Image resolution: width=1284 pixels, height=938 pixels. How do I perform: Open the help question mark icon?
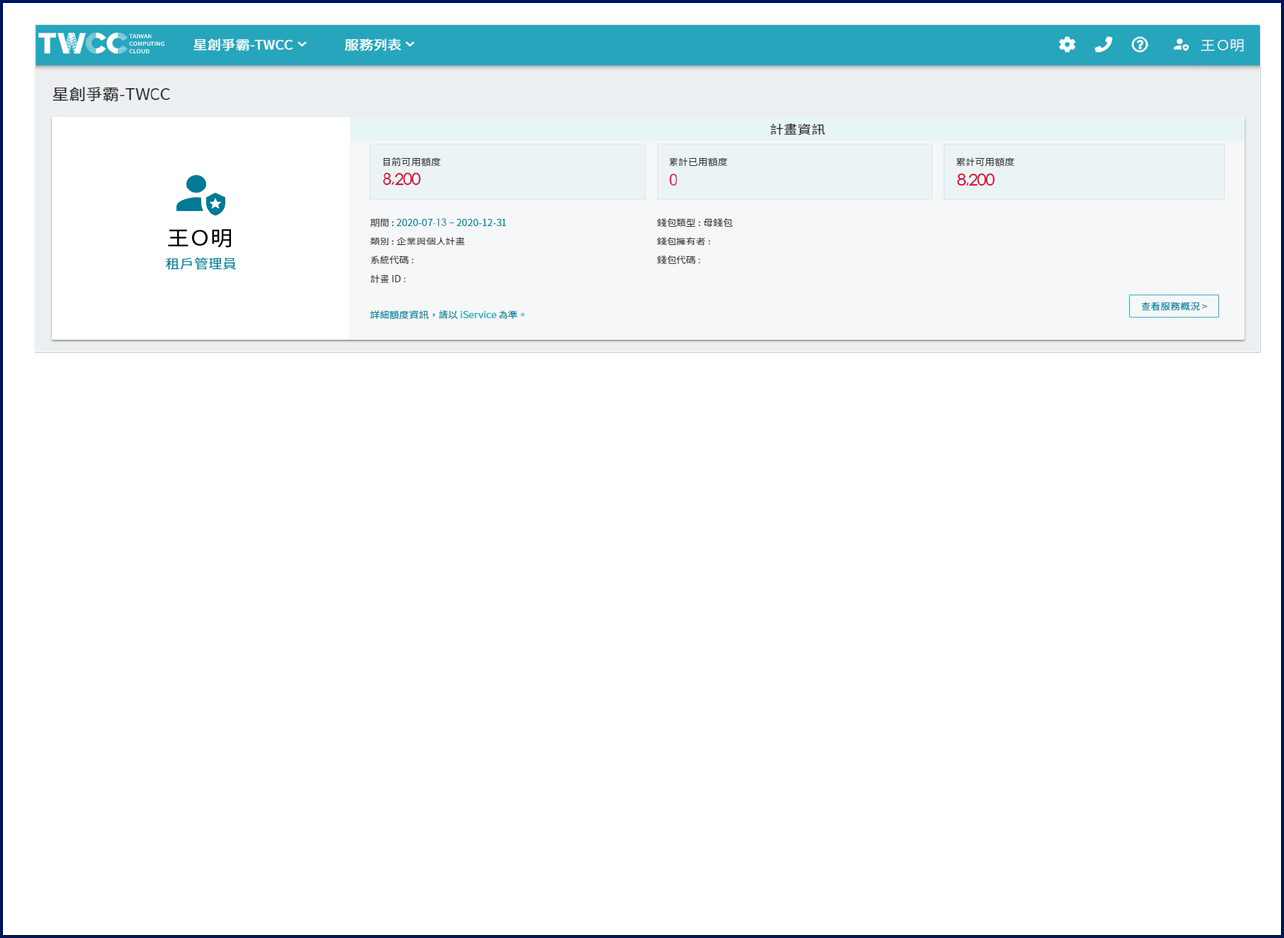pos(1140,45)
